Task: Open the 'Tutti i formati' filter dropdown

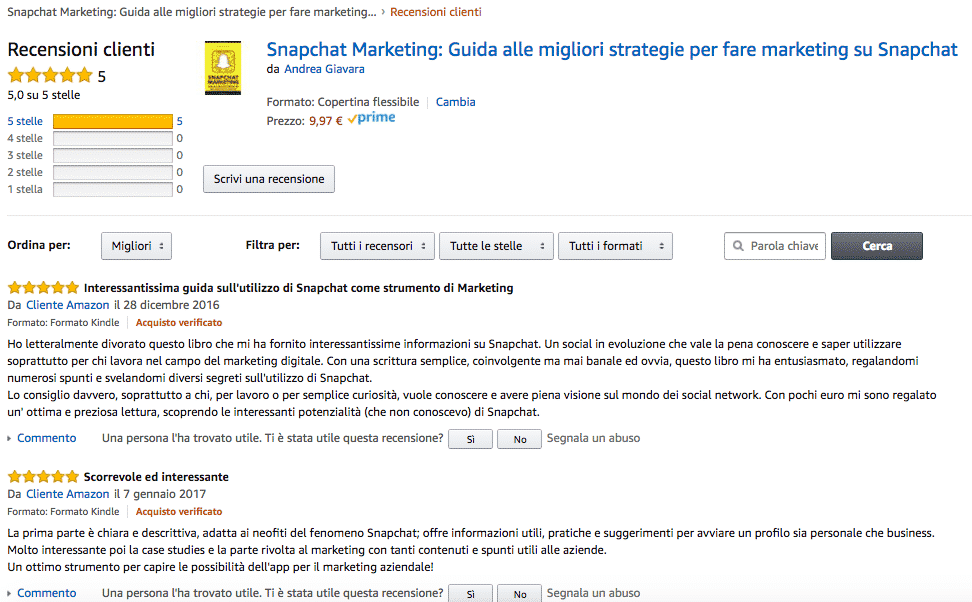Action: [615, 246]
